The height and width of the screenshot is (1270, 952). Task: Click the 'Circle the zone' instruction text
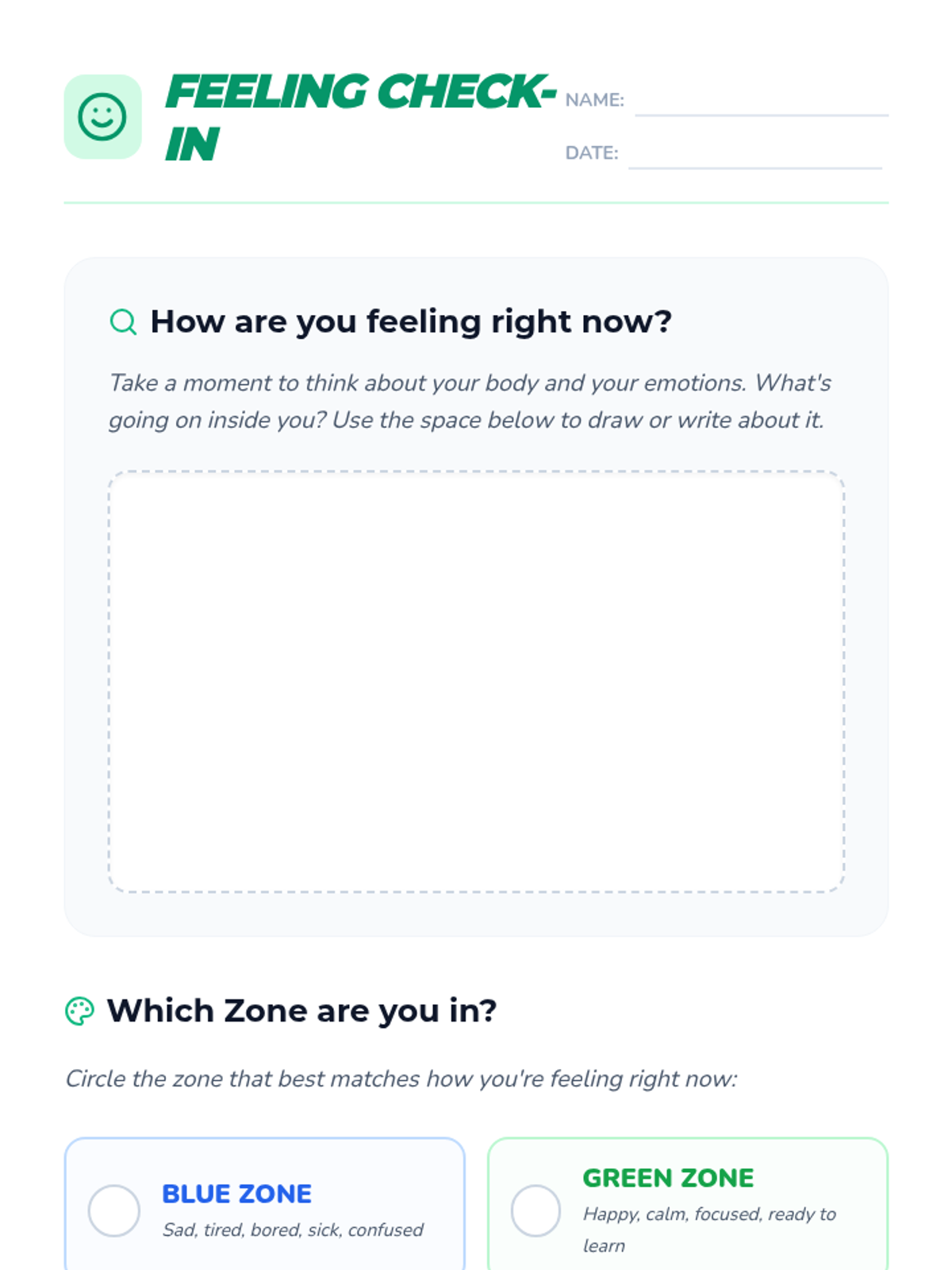(401, 1079)
